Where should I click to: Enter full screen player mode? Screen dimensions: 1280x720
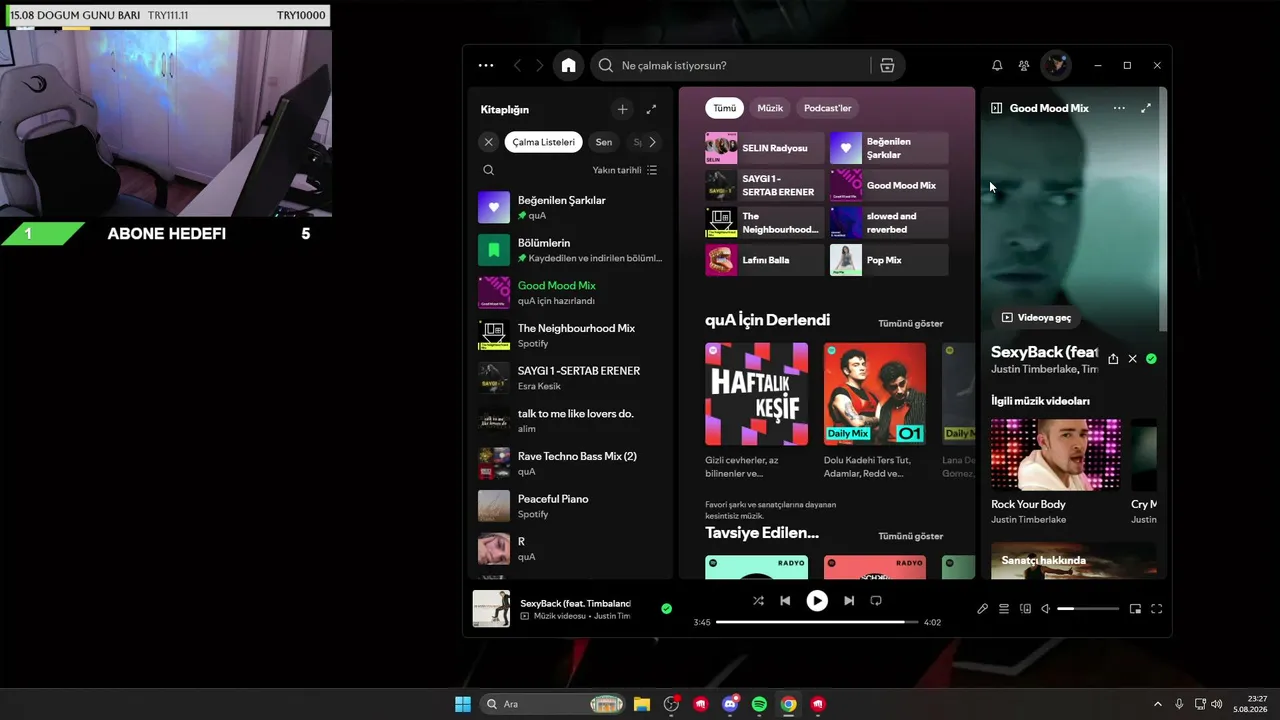pyautogui.click(x=1157, y=609)
